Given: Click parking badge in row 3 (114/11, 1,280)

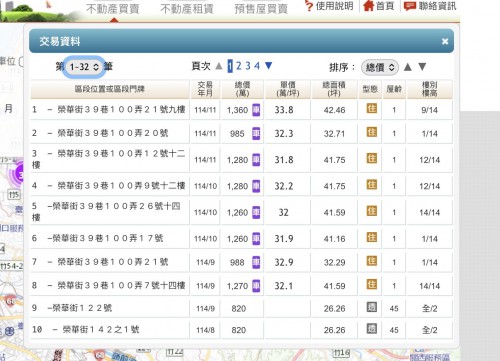Looking at the screenshot, I should [x=256, y=160].
